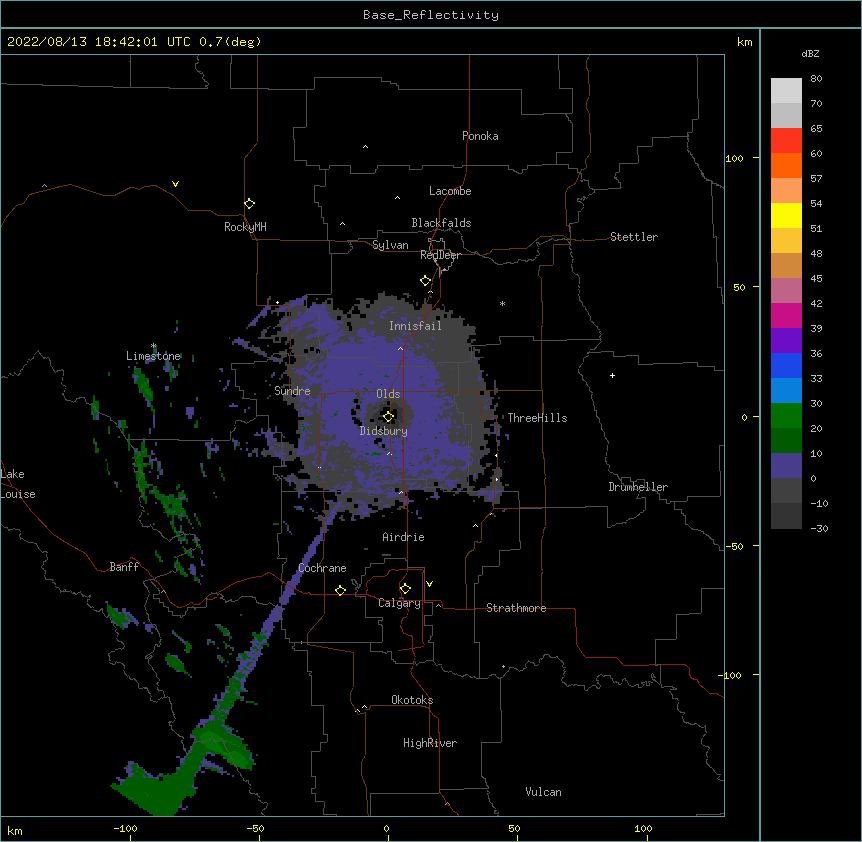Image resolution: width=862 pixels, height=842 pixels.
Task: Click the violet 36-39 dBZ swatch
Action: tap(786, 341)
